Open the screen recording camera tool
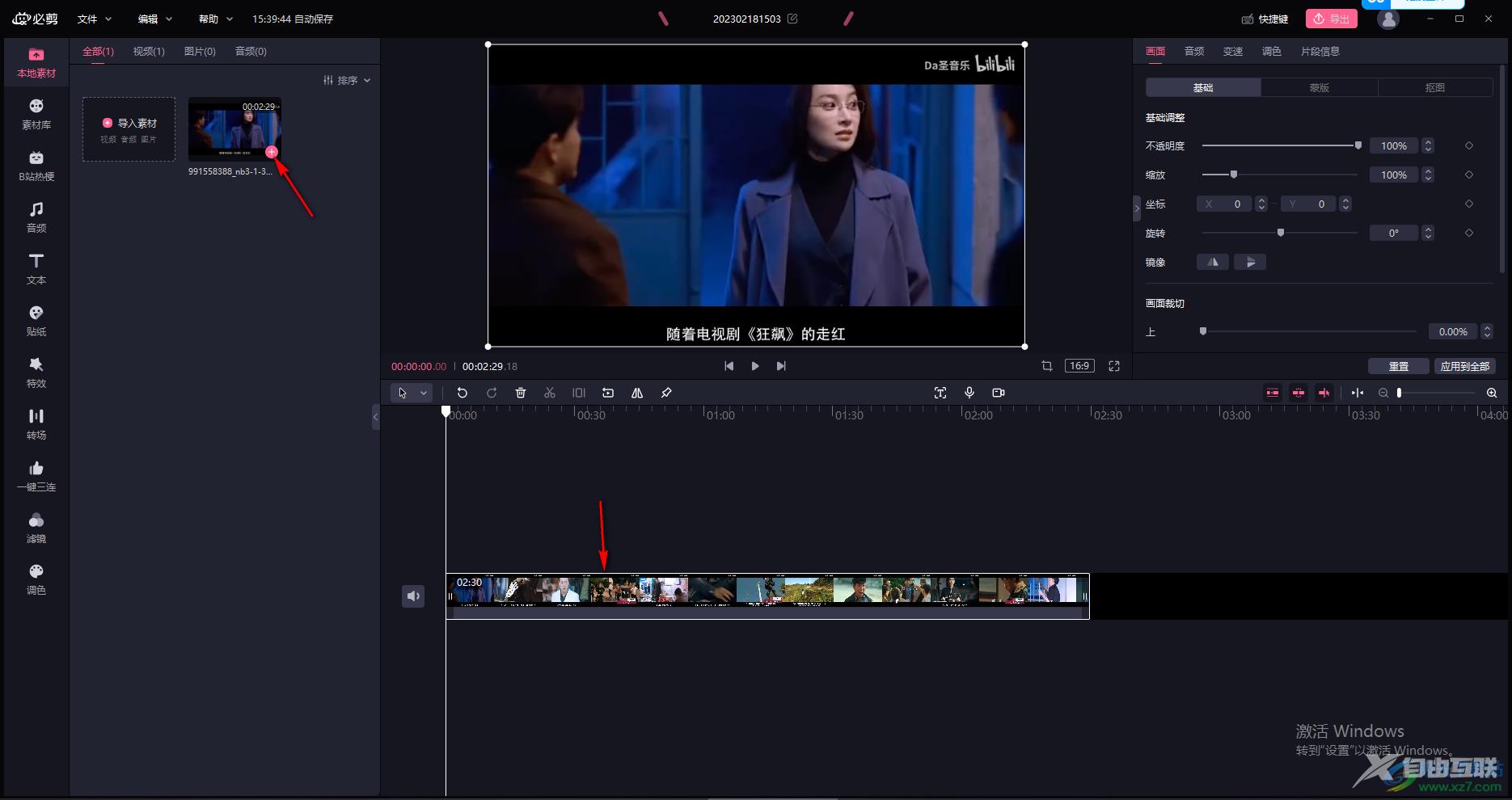Image resolution: width=1512 pixels, height=800 pixels. click(x=999, y=393)
